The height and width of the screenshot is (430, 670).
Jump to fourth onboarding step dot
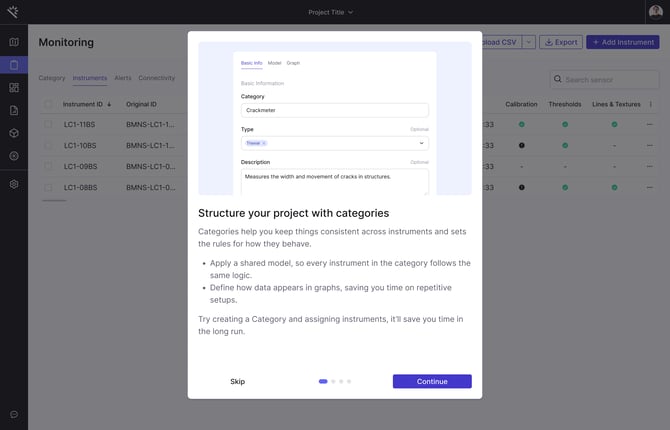click(349, 381)
